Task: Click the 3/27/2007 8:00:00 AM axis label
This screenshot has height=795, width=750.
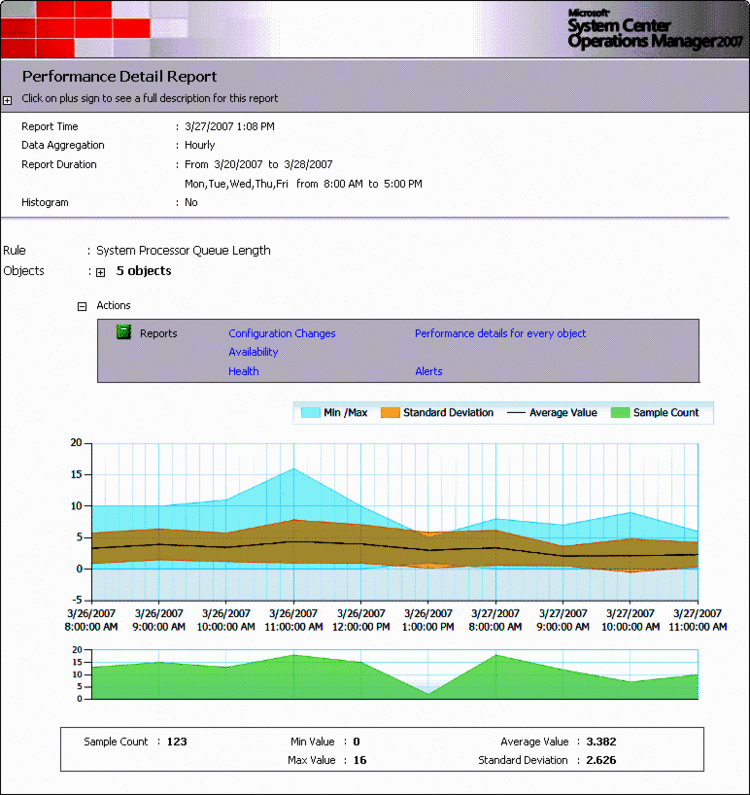Action: (x=495, y=620)
